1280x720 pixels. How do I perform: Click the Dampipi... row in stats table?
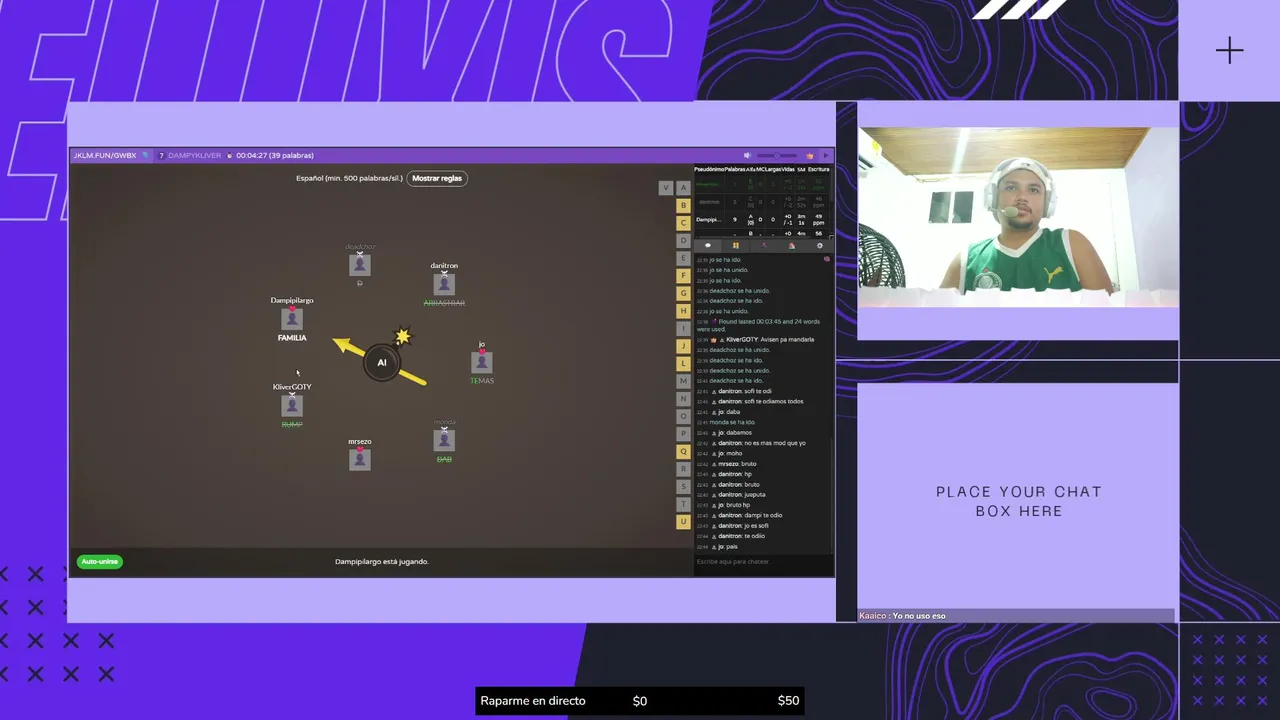pyautogui.click(x=764, y=219)
